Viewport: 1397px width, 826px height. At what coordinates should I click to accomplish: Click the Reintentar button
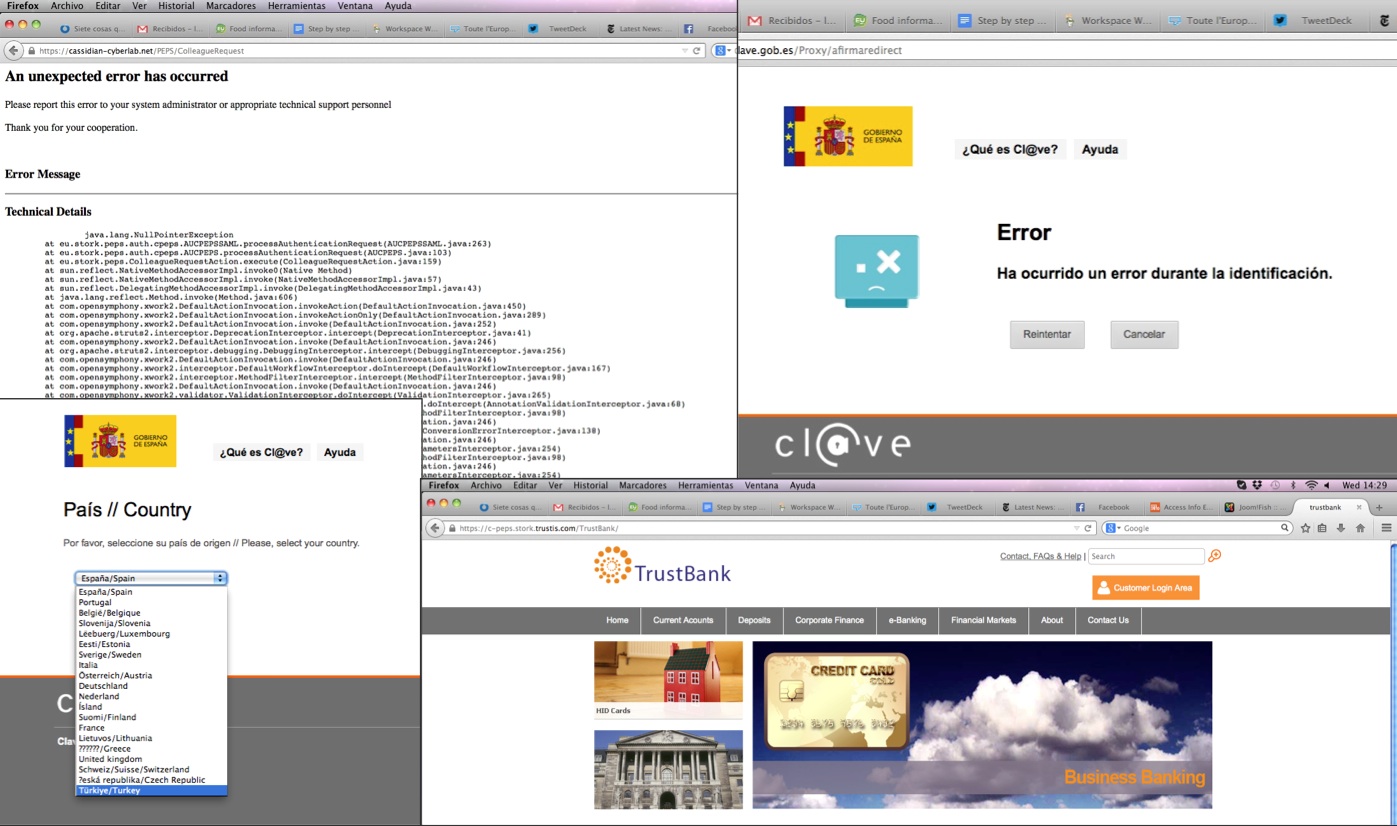pyautogui.click(x=1047, y=334)
